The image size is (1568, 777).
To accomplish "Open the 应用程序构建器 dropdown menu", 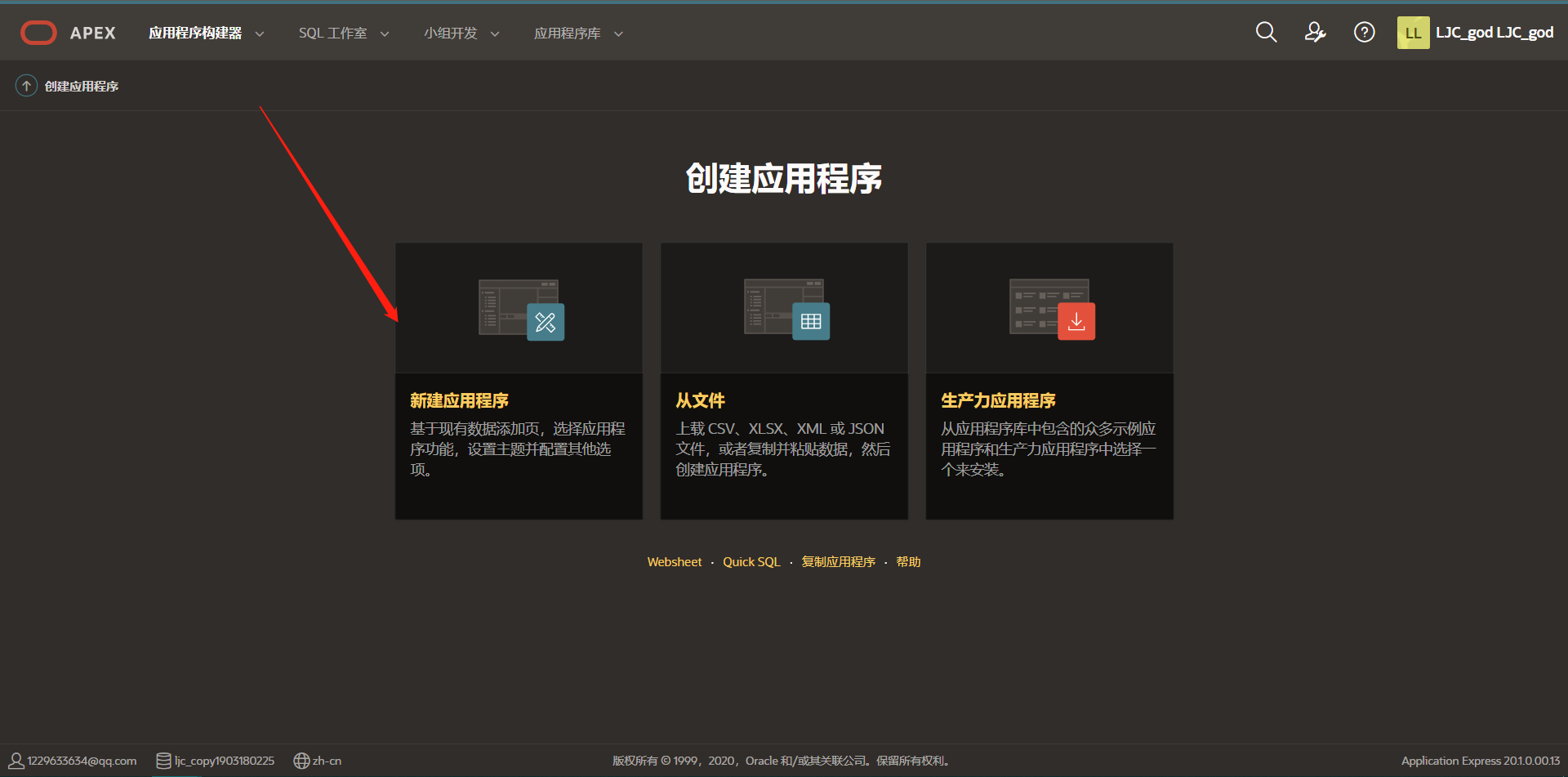I will [x=198, y=33].
